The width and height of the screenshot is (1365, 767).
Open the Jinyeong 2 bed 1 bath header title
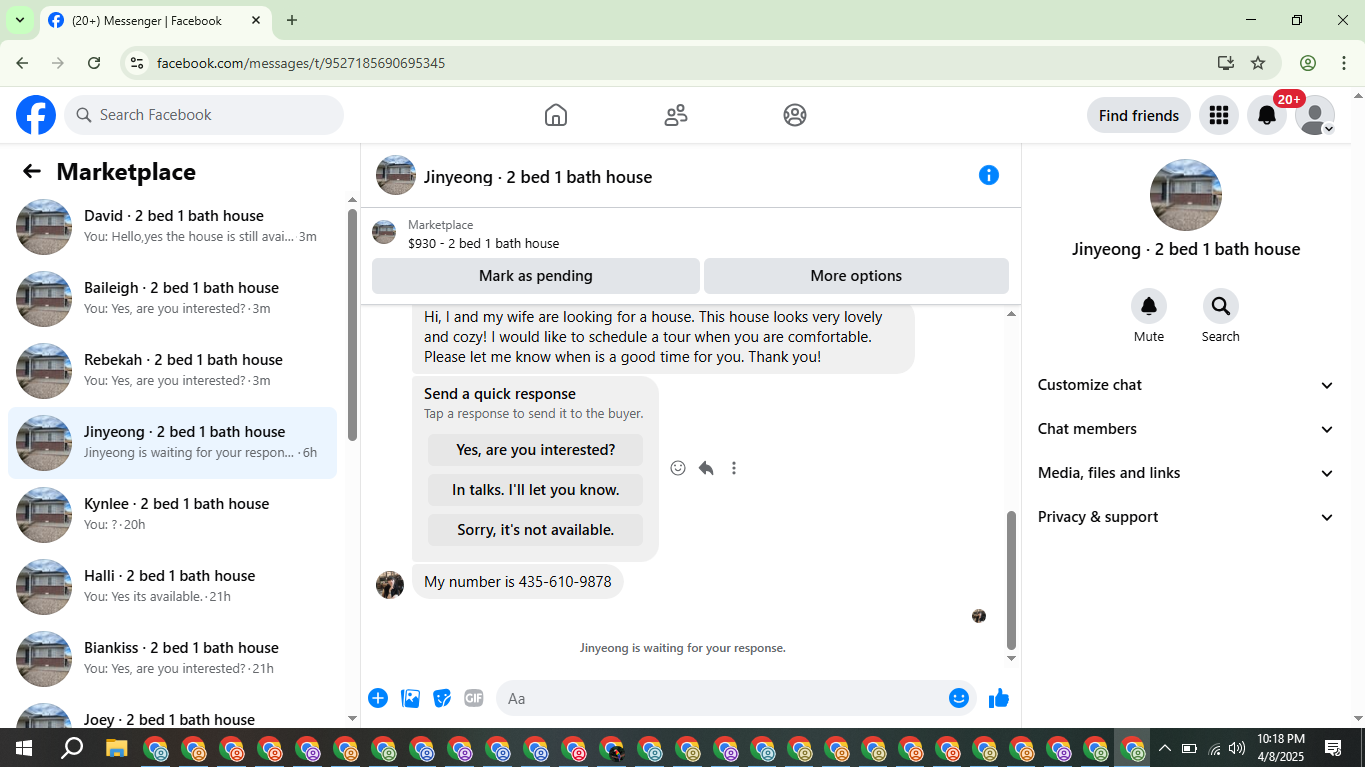(538, 177)
